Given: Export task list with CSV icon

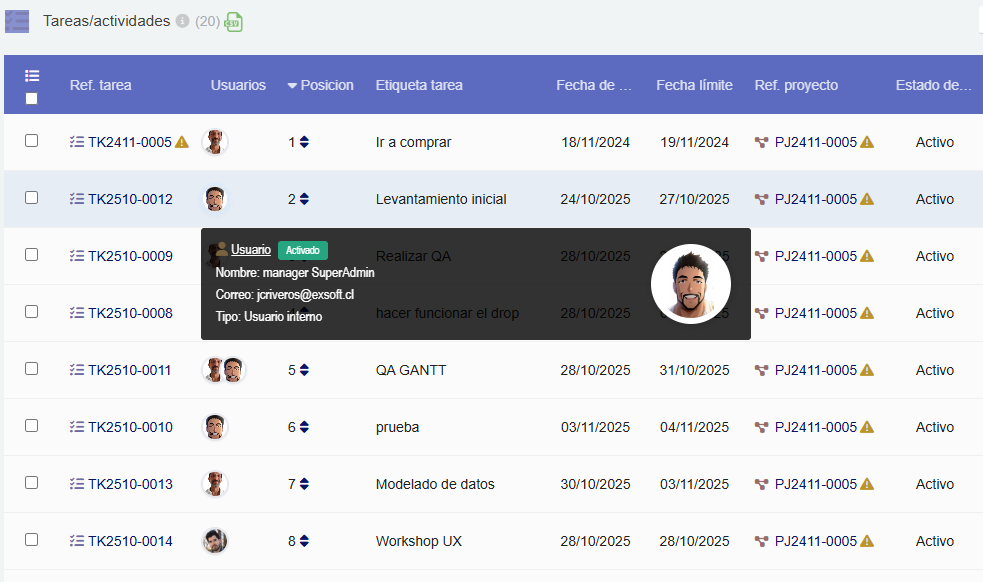Looking at the screenshot, I should coord(233,22).
